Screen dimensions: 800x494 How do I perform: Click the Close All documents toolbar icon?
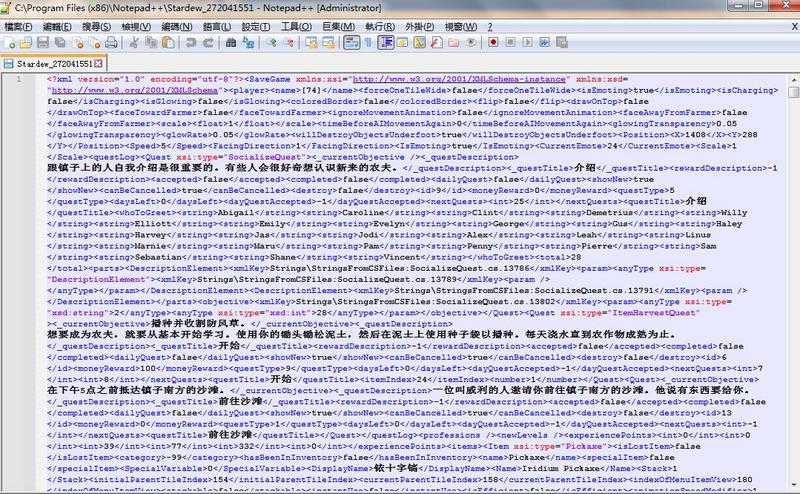tap(95, 43)
